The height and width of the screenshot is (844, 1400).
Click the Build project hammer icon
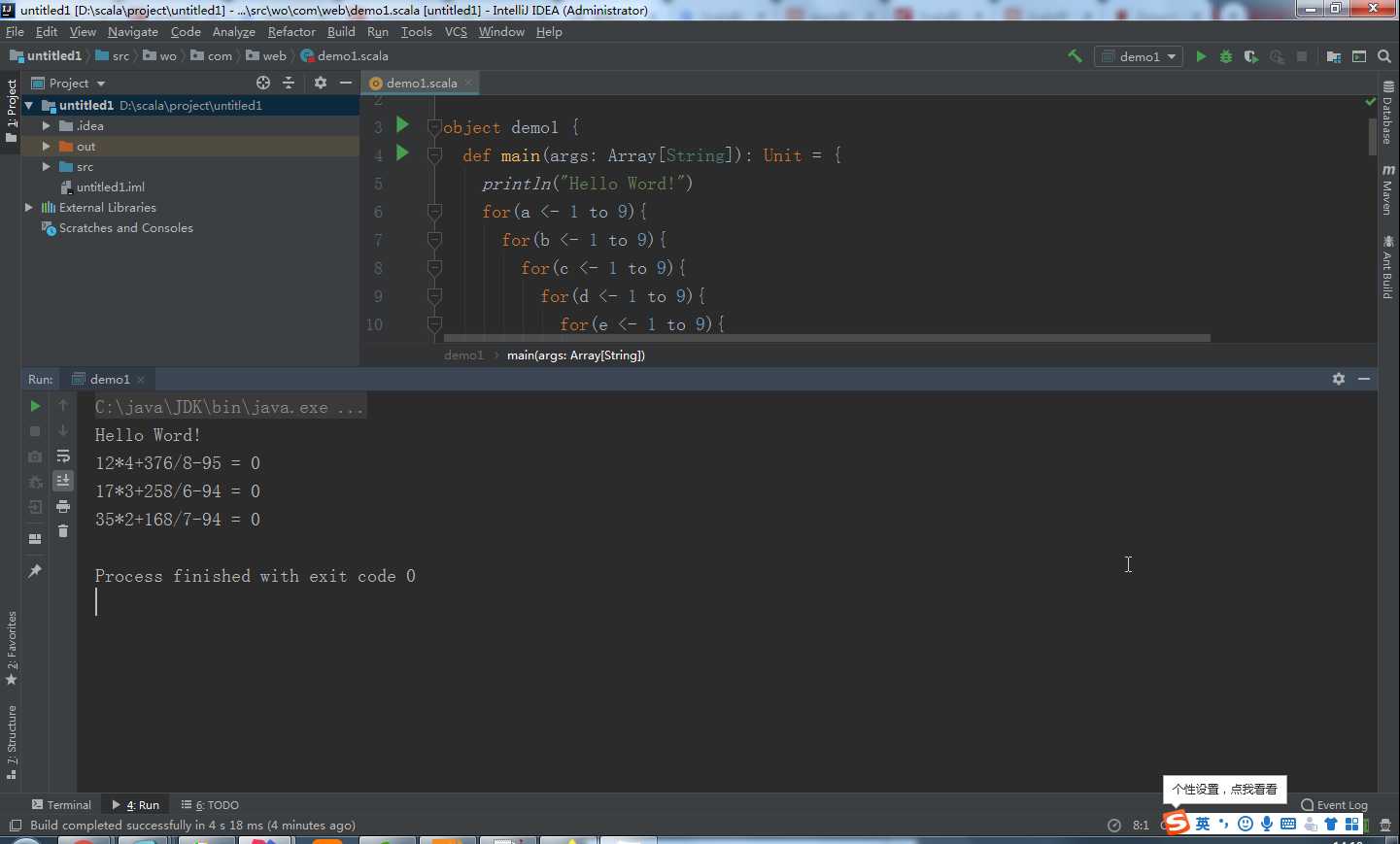click(1075, 56)
